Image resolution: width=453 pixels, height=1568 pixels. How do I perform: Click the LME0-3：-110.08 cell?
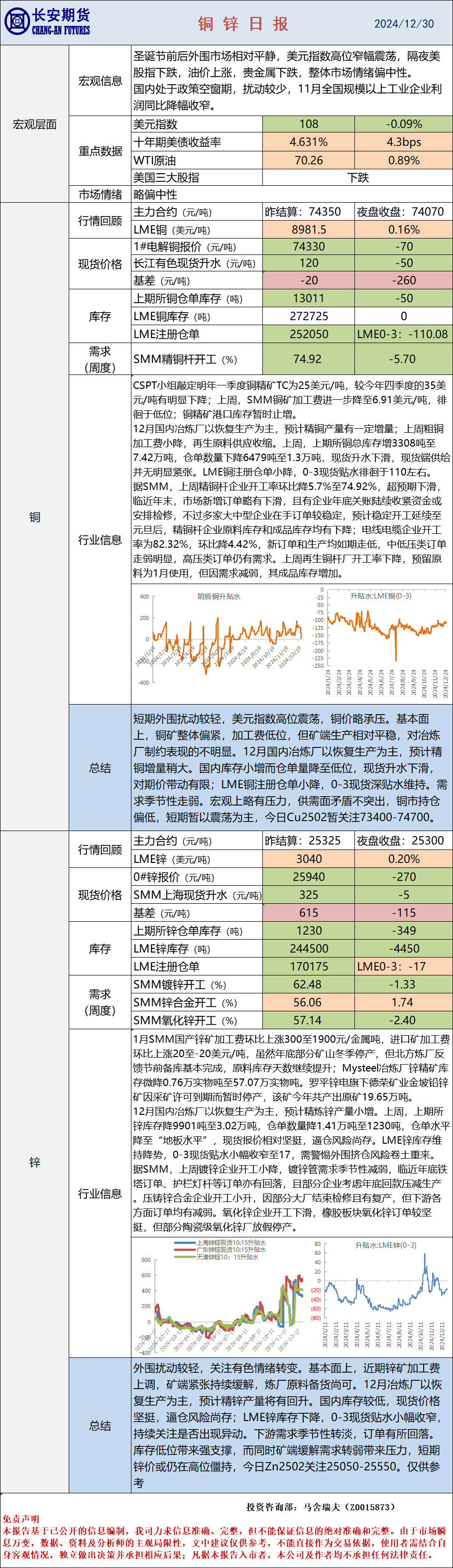[404, 334]
